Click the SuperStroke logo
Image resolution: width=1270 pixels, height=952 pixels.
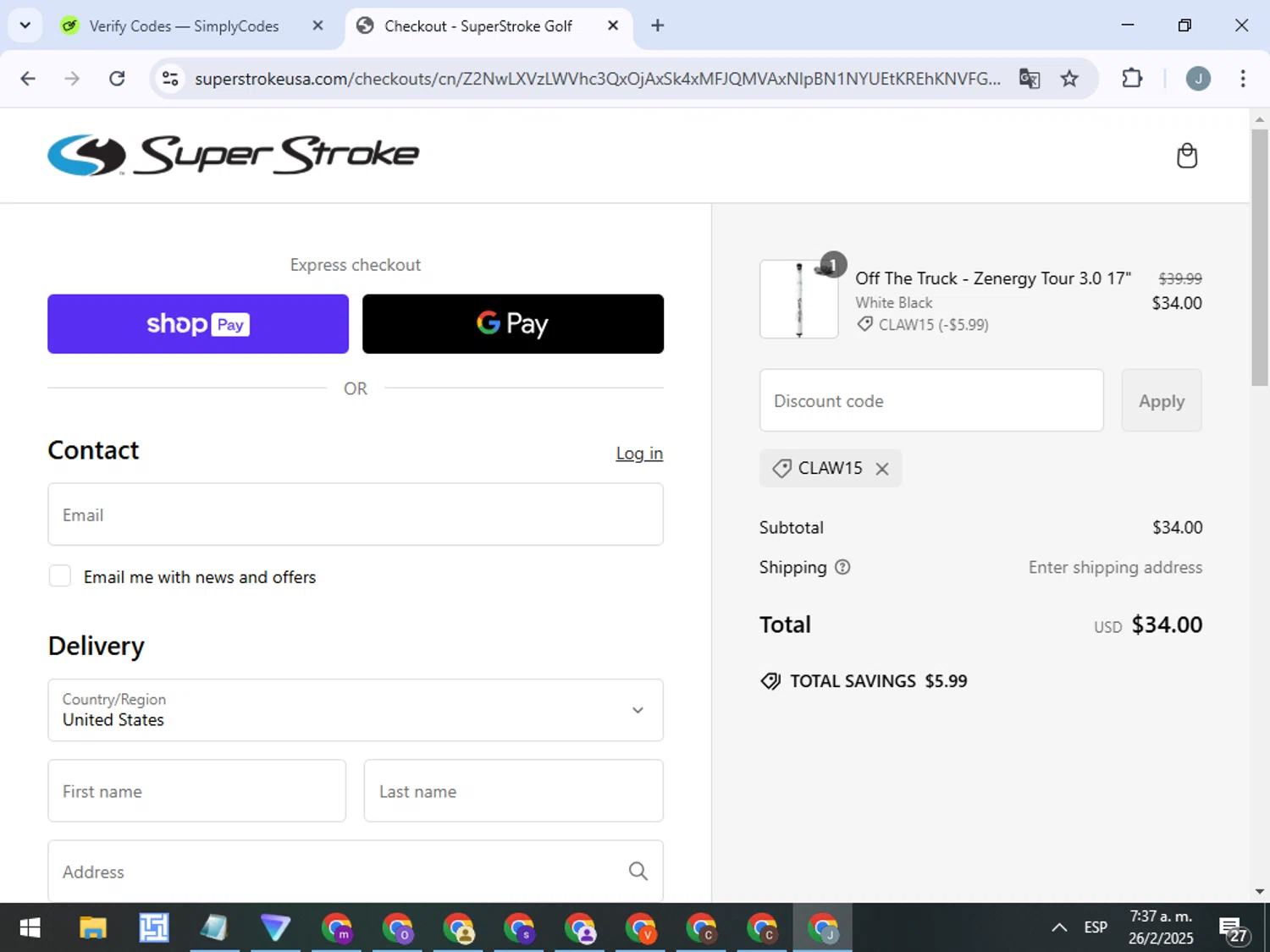(234, 155)
